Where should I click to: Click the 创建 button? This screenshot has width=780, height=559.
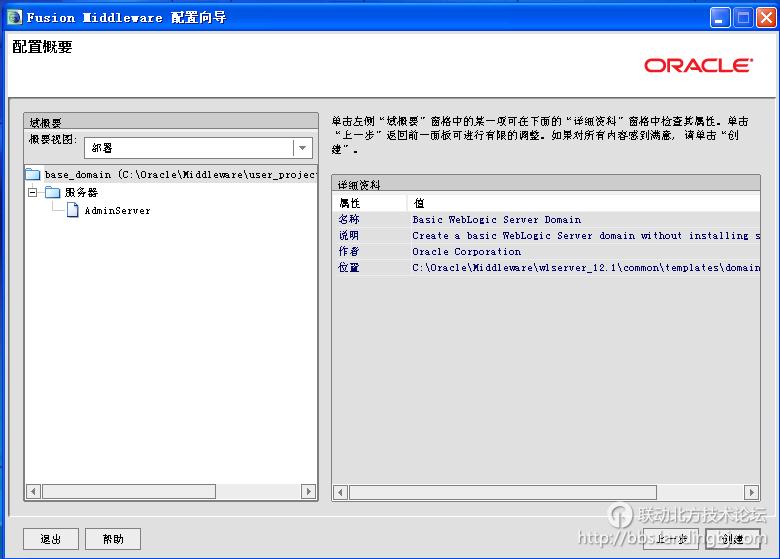(x=732, y=539)
